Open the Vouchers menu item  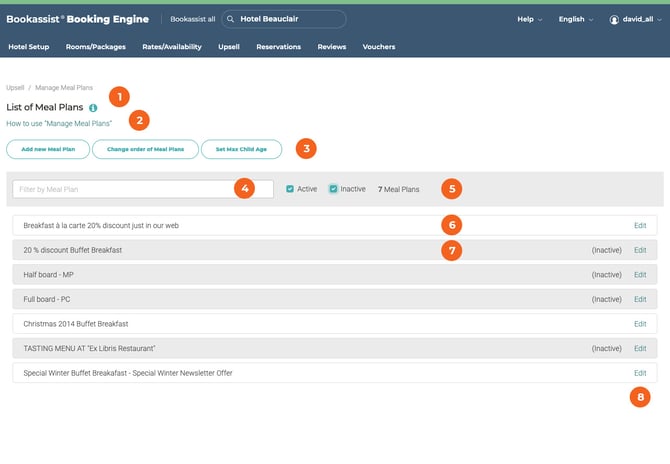point(378,47)
